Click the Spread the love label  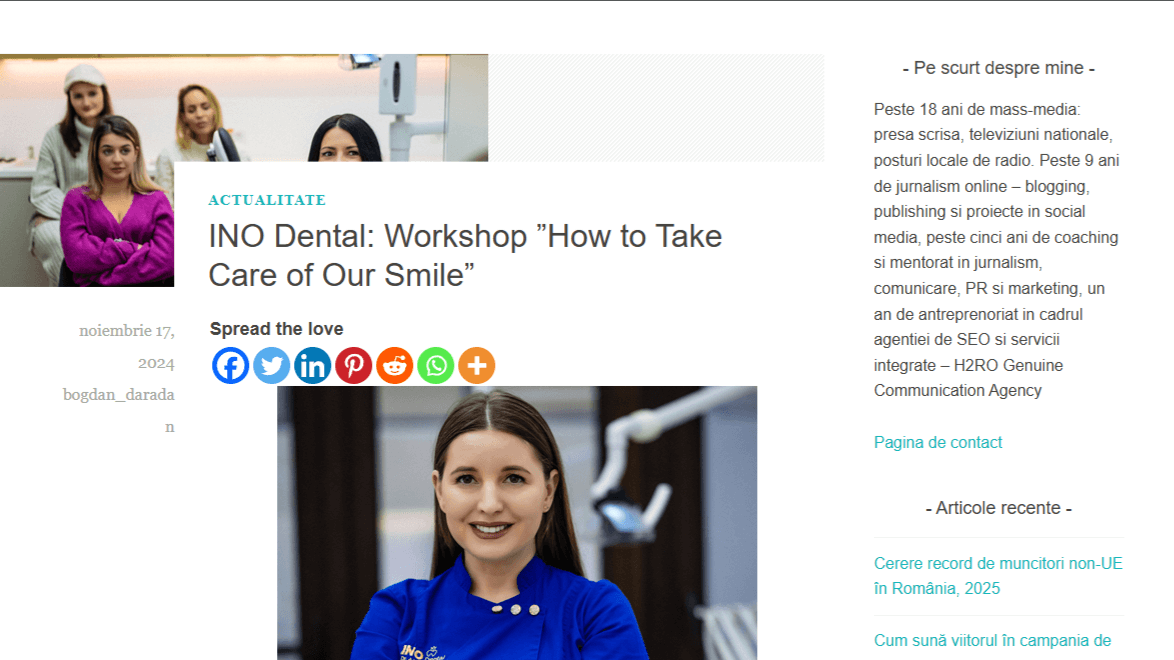click(x=276, y=329)
